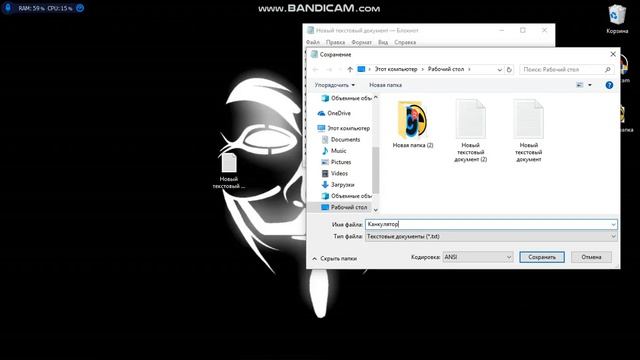Click the 'Сохранить' button
The height and width of the screenshot is (360, 640).
tap(542, 257)
